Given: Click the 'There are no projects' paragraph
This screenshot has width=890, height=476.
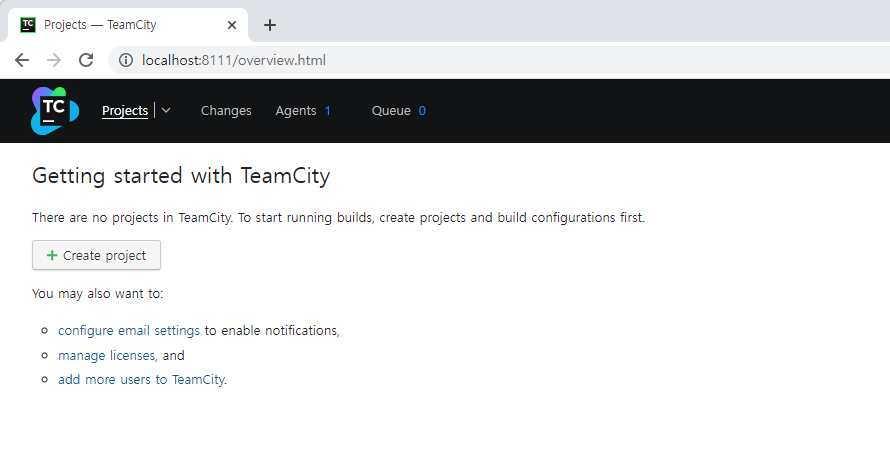Looking at the screenshot, I should (338, 218).
